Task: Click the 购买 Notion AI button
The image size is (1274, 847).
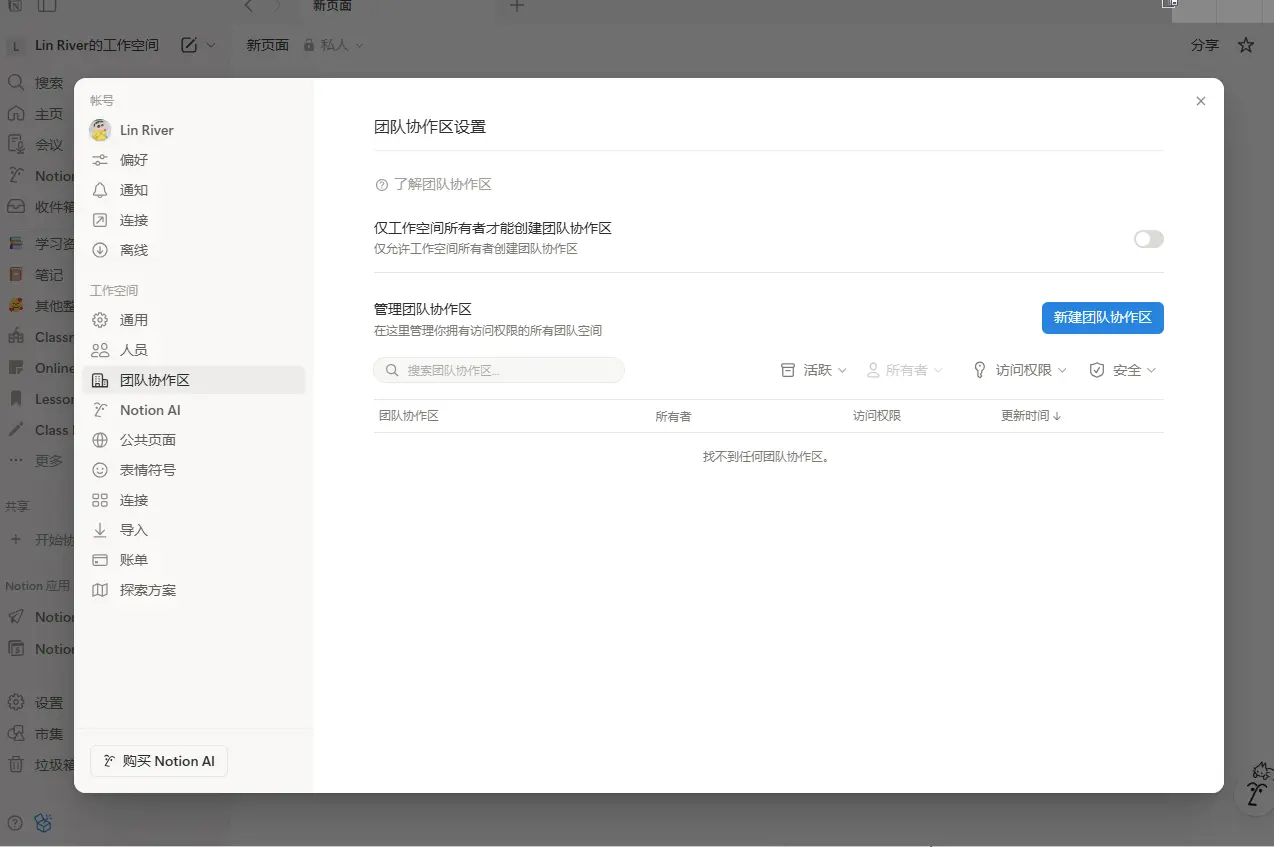Action: point(159,761)
